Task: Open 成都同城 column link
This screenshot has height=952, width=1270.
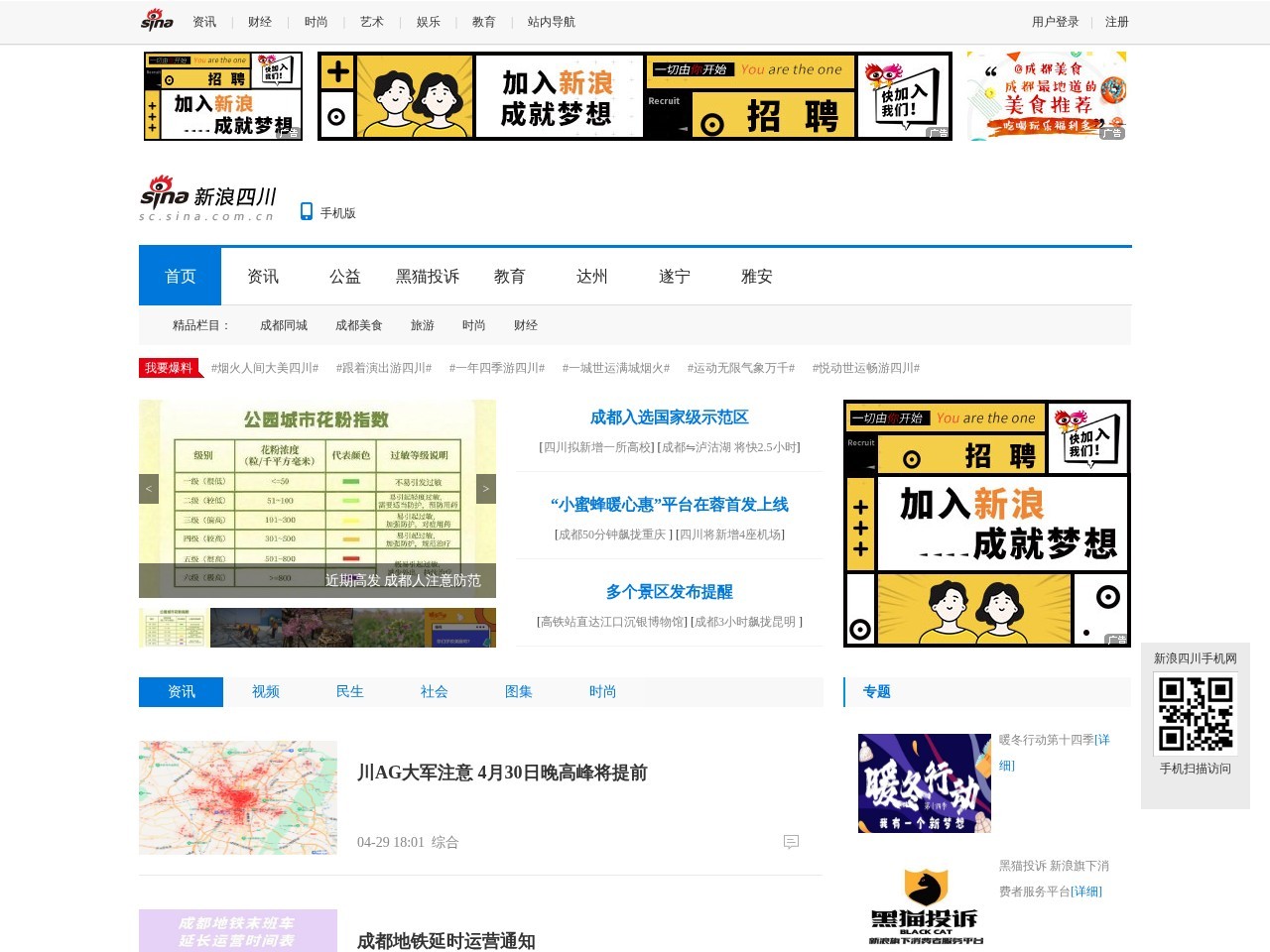Action: (284, 325)
